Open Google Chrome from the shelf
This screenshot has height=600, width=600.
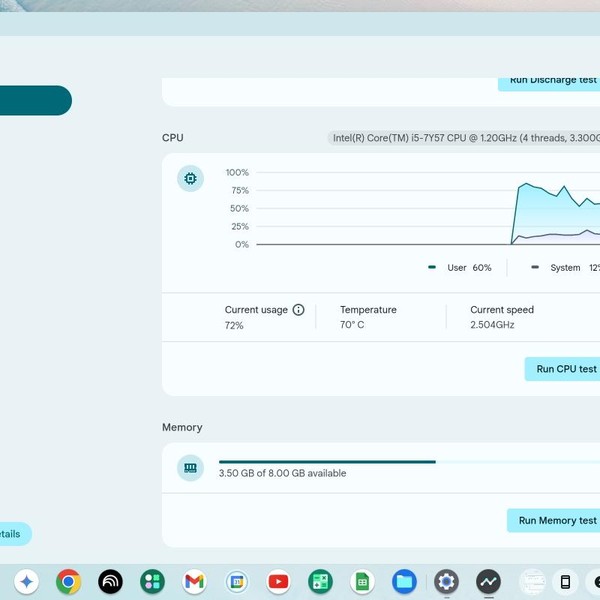pyautogui.click(x=68, y=581)
